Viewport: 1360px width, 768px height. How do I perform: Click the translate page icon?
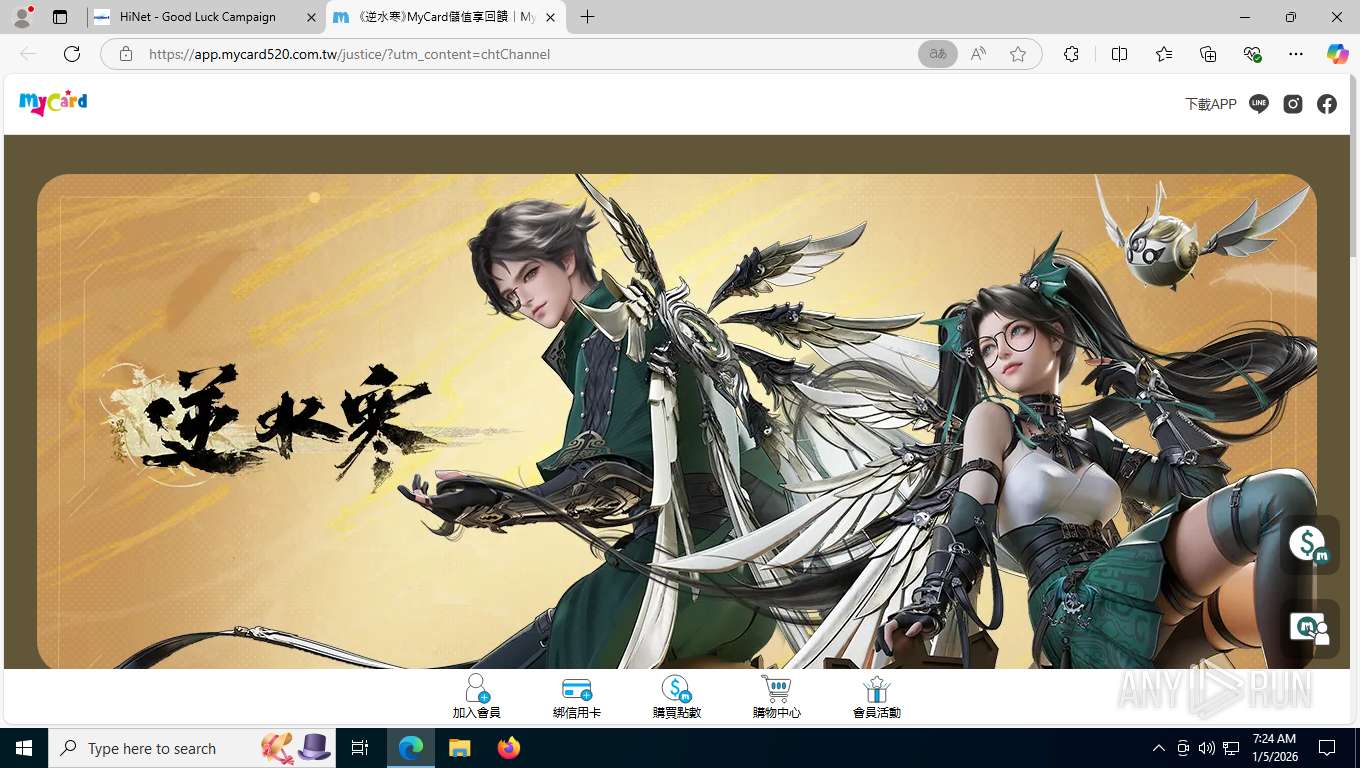[x=938, y=54]
